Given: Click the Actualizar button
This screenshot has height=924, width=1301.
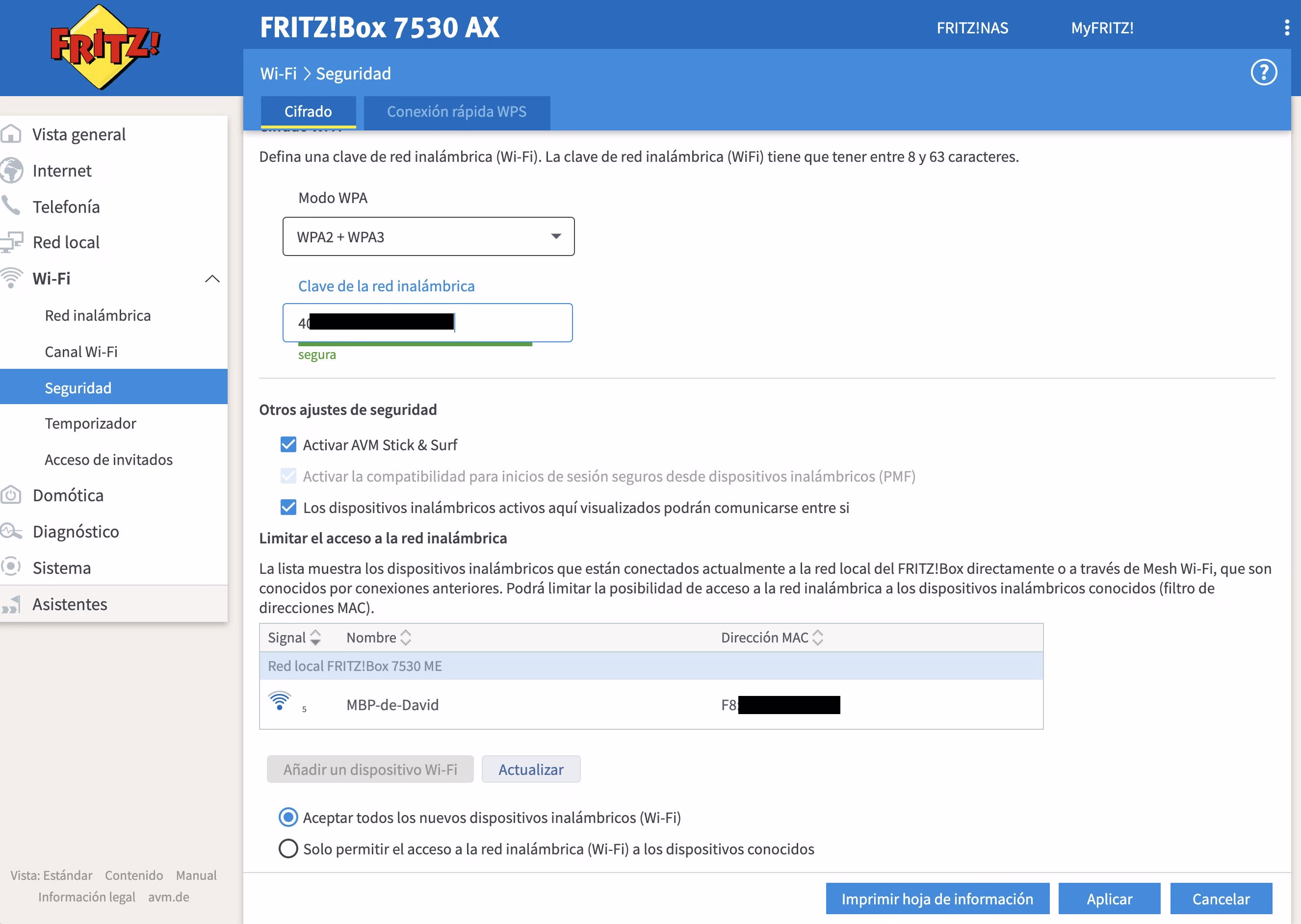Looking at the screenshot, I should (531, 769).
